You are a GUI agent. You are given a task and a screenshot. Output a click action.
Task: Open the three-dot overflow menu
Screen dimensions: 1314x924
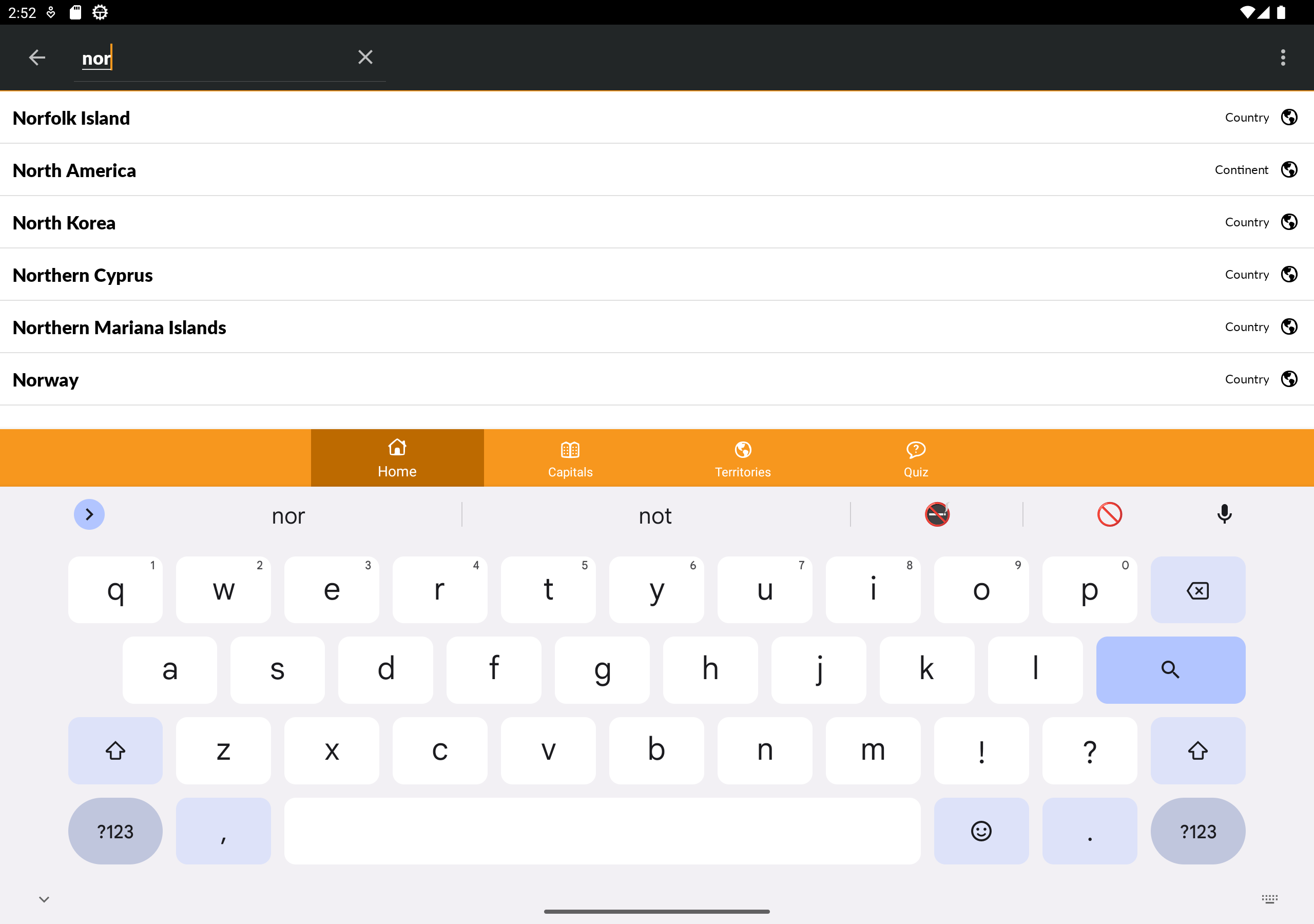[x=1283, y=57]
